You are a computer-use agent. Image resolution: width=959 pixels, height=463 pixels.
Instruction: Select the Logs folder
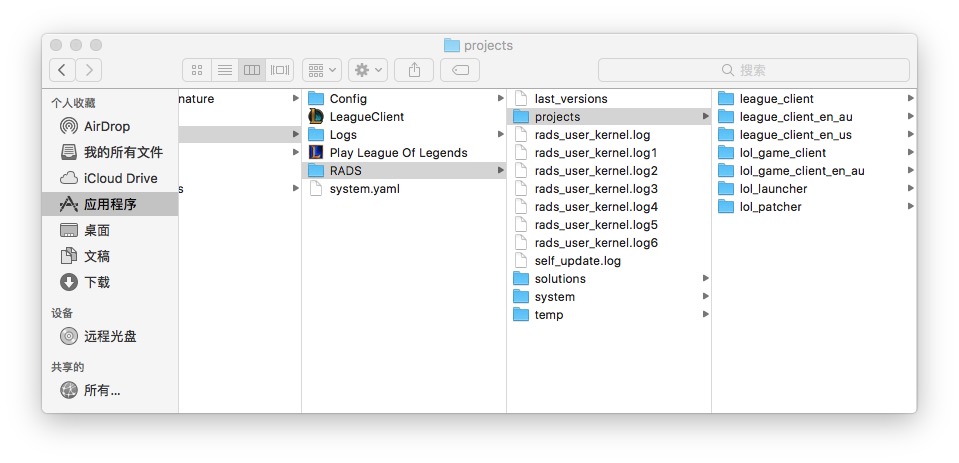point(404,135)
